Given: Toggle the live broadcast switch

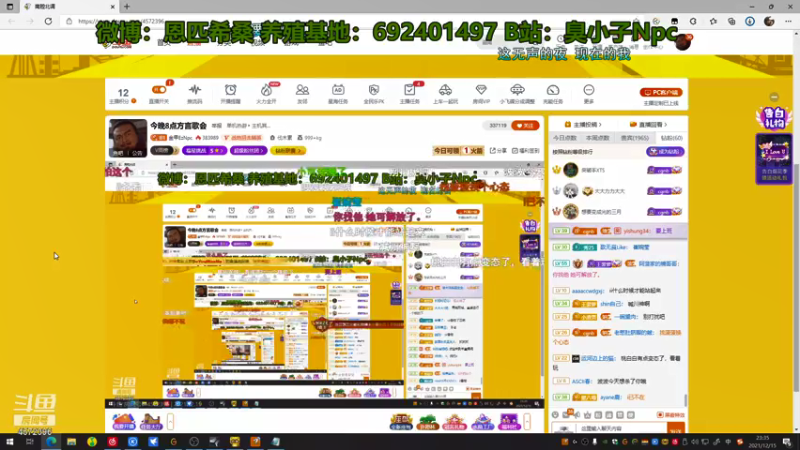Looking at the screenshot, I should [159, 90].
